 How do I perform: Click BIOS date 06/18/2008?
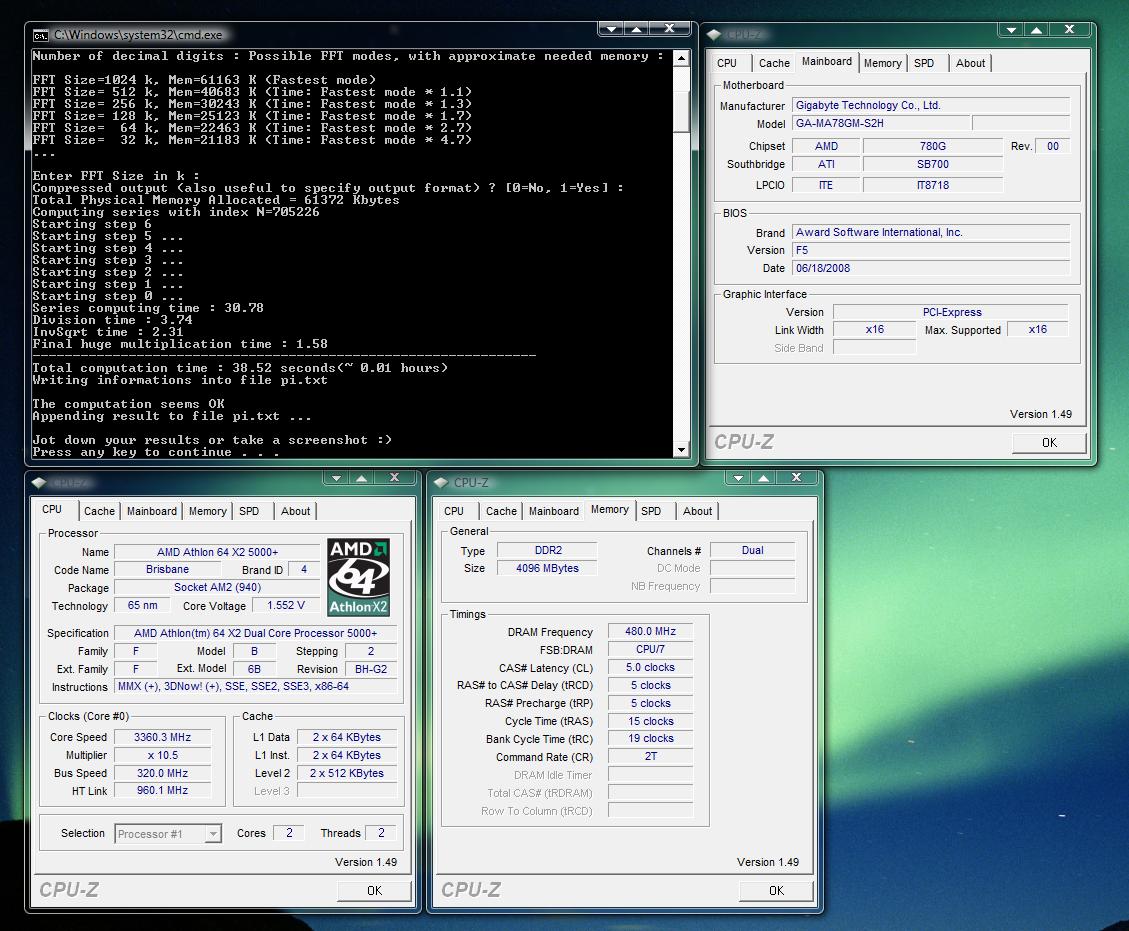click(x=931, y=268)
